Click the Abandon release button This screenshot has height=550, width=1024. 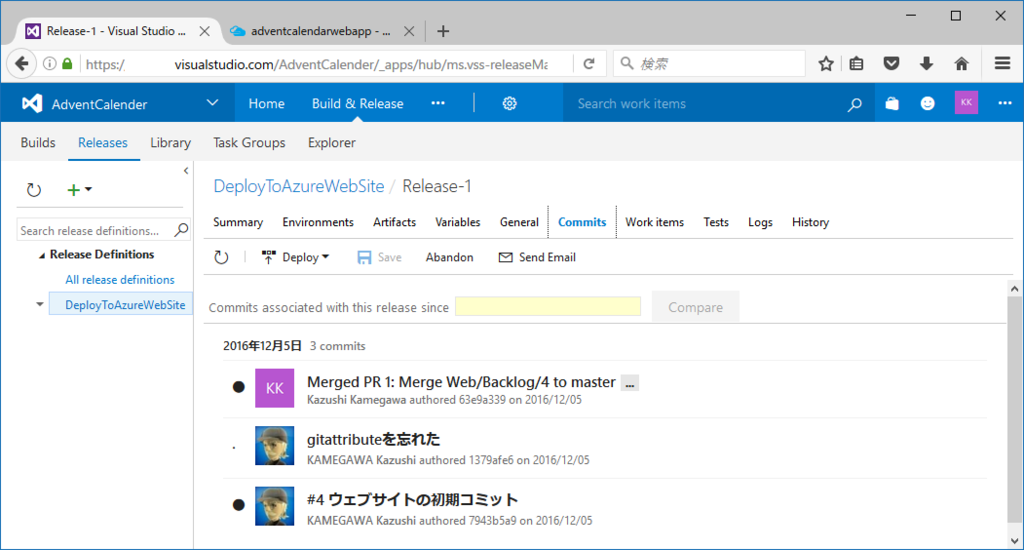449,257
